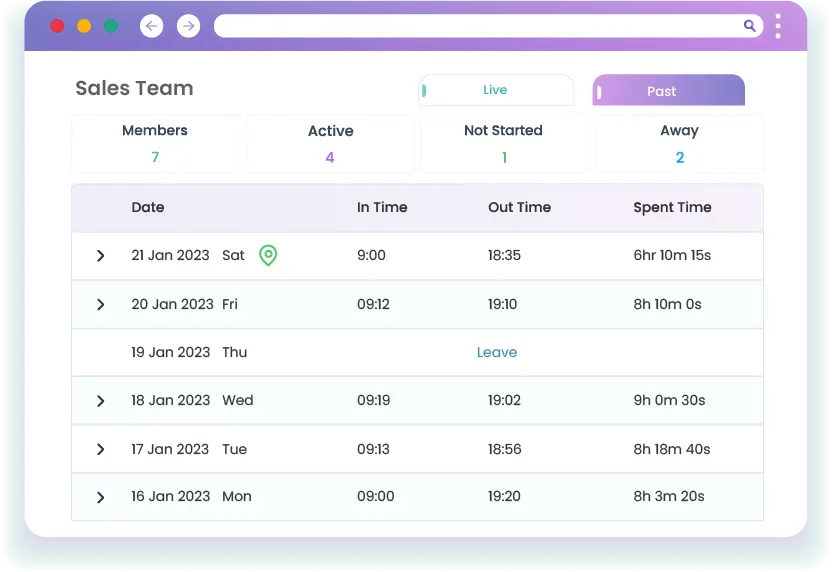This screenshot has height=572, width=832.
Task: Switch to the Live tab
Action: [496, 90]
